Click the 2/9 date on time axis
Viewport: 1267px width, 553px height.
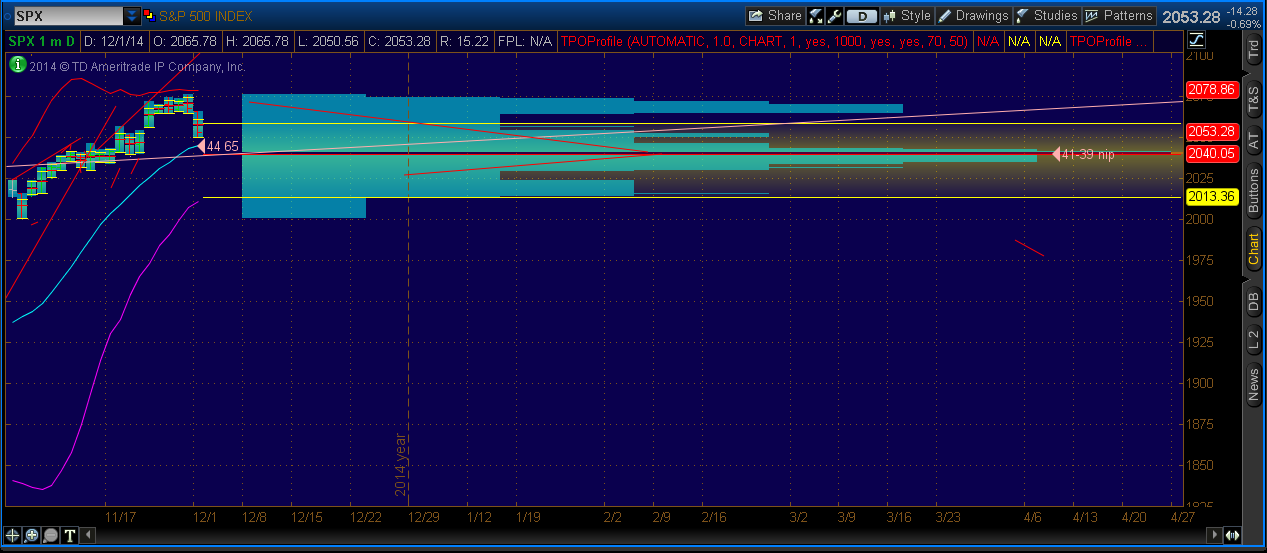coord(662,517)
